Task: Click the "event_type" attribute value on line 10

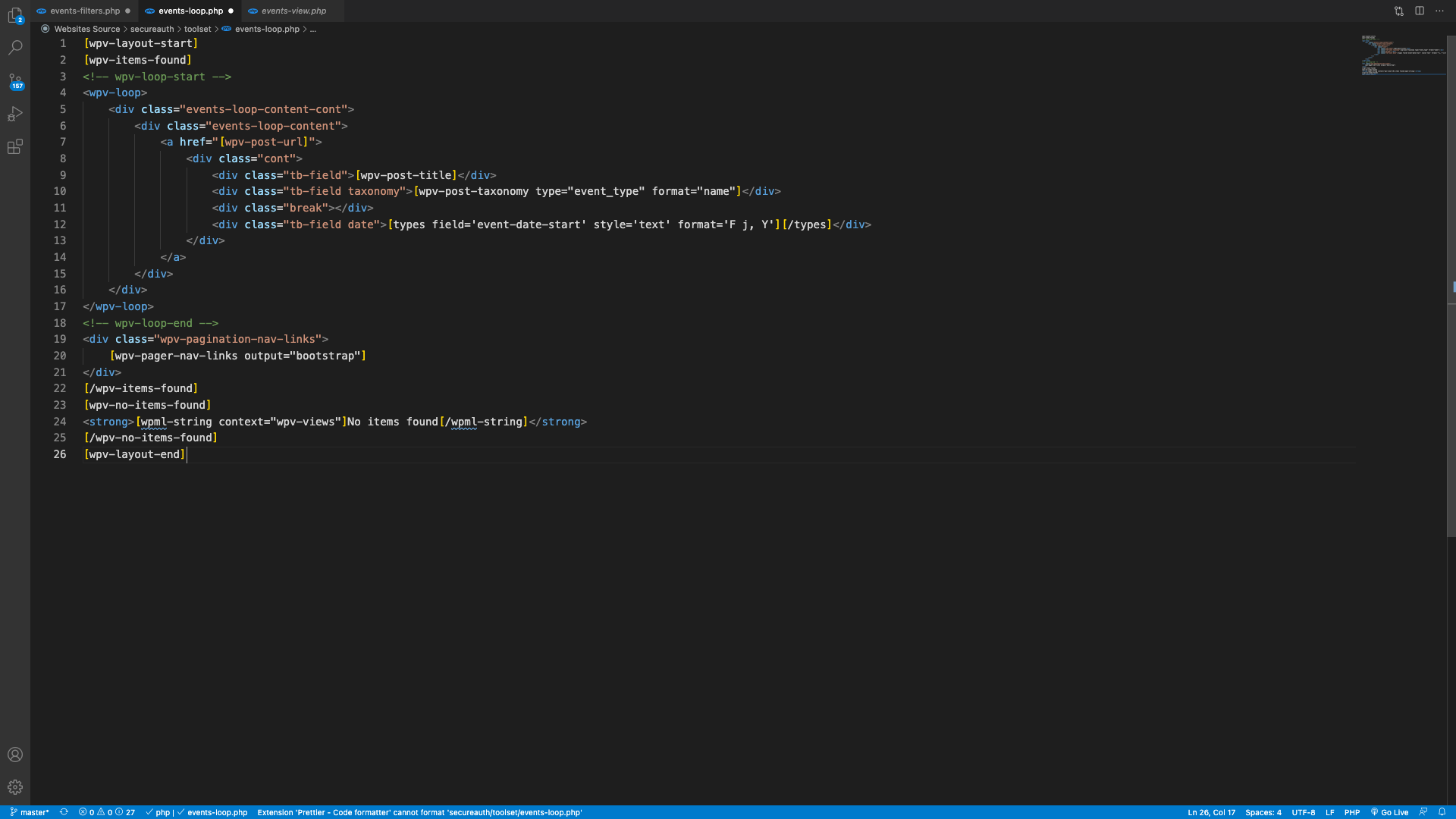Action: [606, 191]
